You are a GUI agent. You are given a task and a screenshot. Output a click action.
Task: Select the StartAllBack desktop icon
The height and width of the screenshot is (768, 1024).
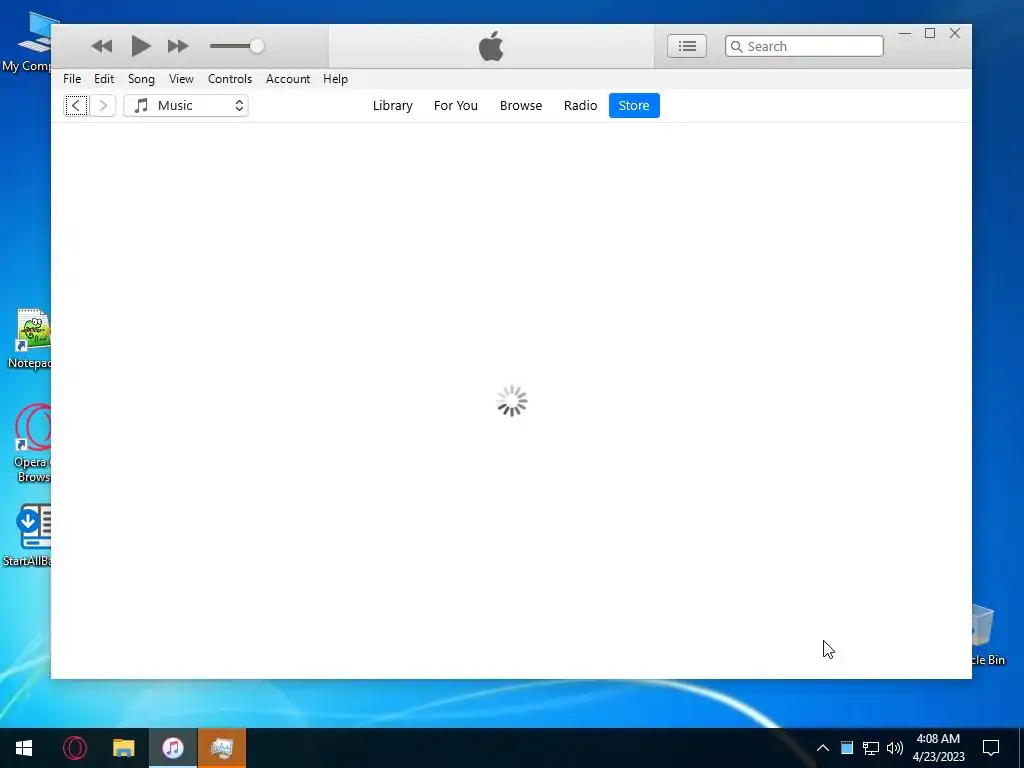pyautogui.click(x=27, y=535)
